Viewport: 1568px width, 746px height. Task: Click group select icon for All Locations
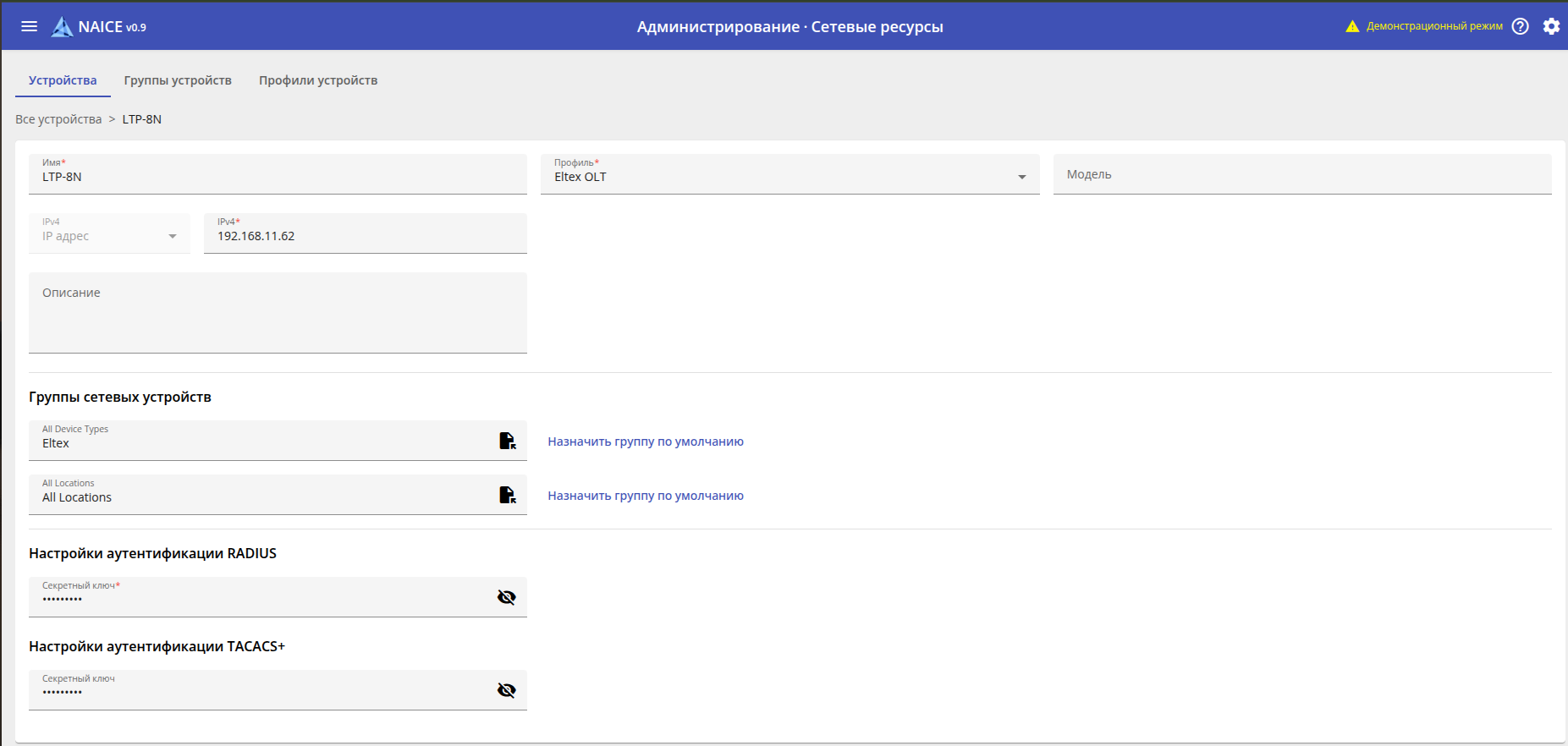[507, 495]
